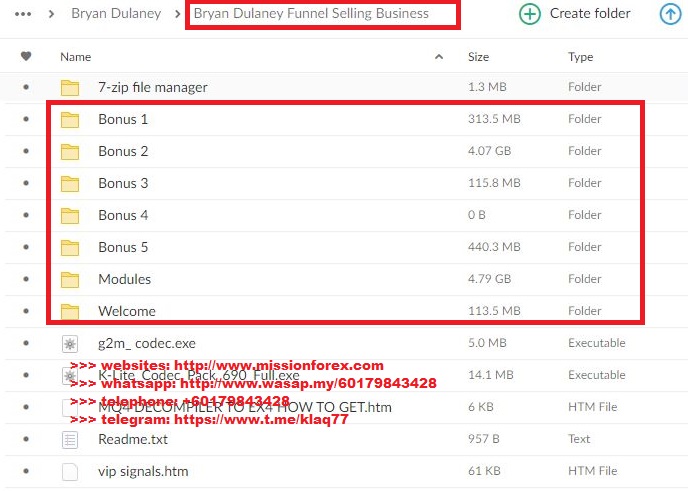Toggle the favorite dot for Modules
The width and height of the screenshot is (688, 491).
click(x=26, y=279)
